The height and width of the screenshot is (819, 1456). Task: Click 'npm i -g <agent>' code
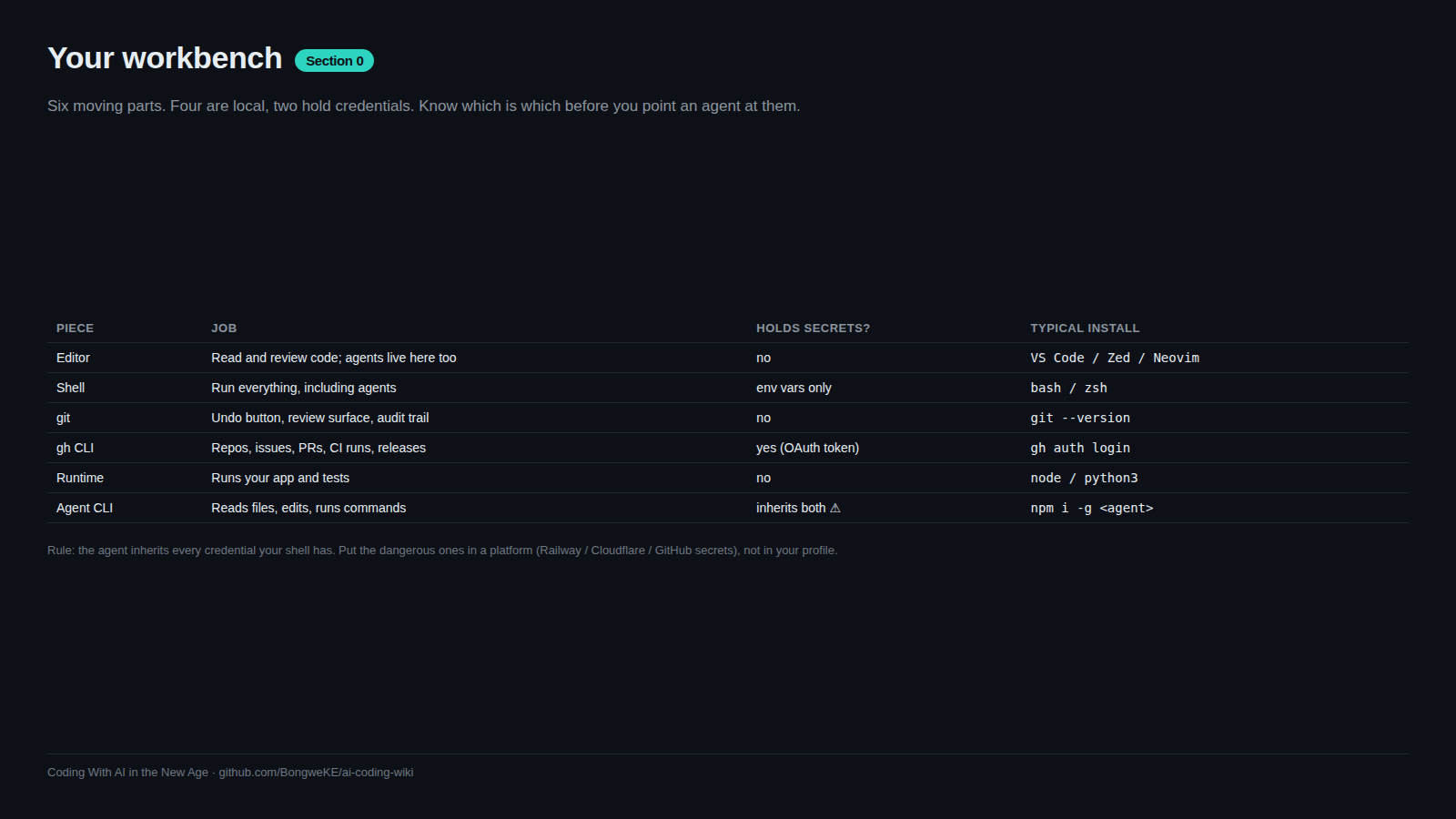tap(1091, 508)
